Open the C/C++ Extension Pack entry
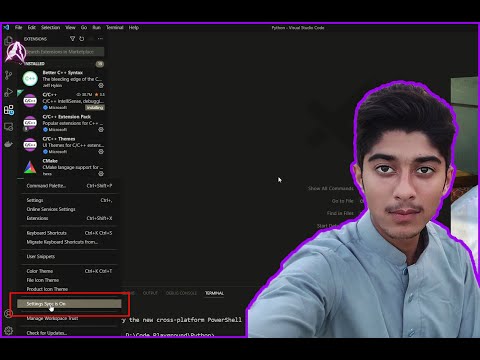 tap(62, 123)
